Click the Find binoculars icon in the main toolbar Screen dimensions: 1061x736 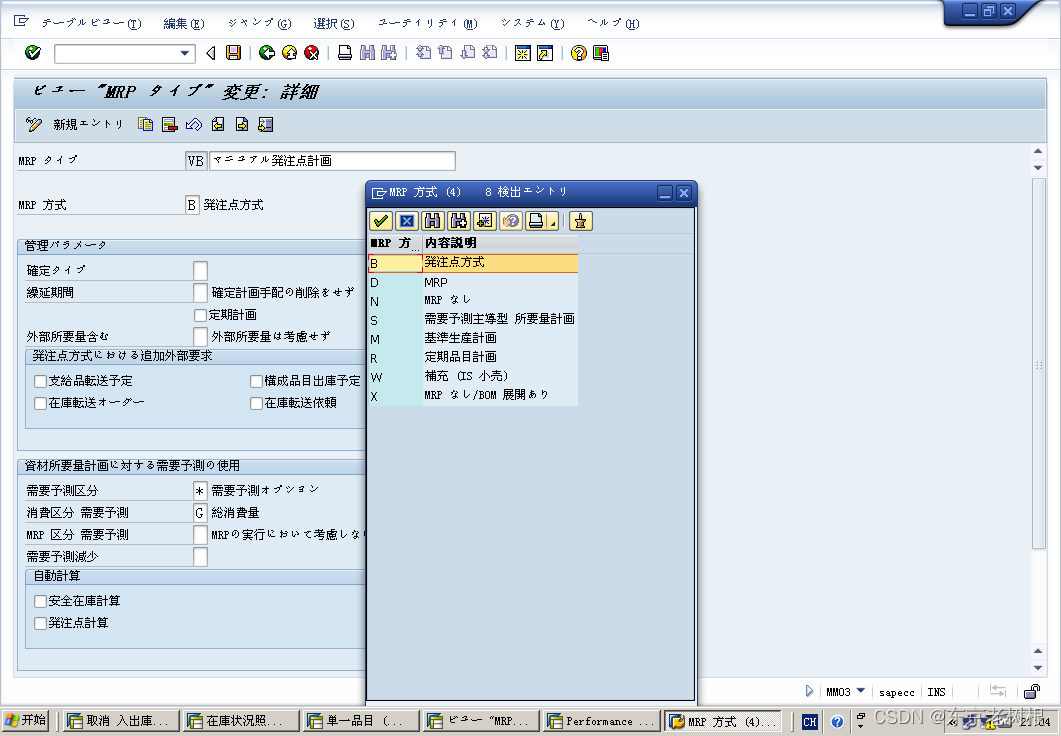[x=367, y=53]
